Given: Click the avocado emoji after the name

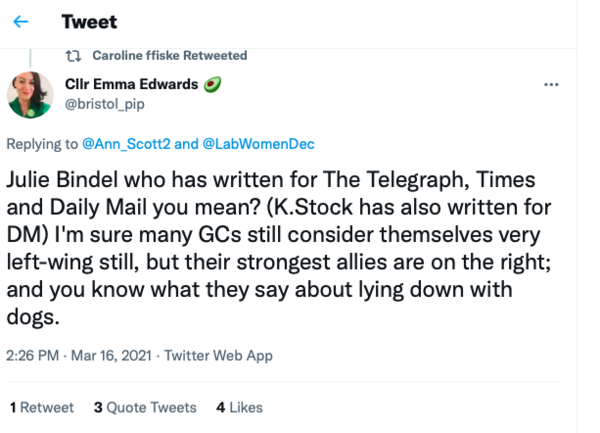Looking at the screenshot, I should [x=212, y=84].
